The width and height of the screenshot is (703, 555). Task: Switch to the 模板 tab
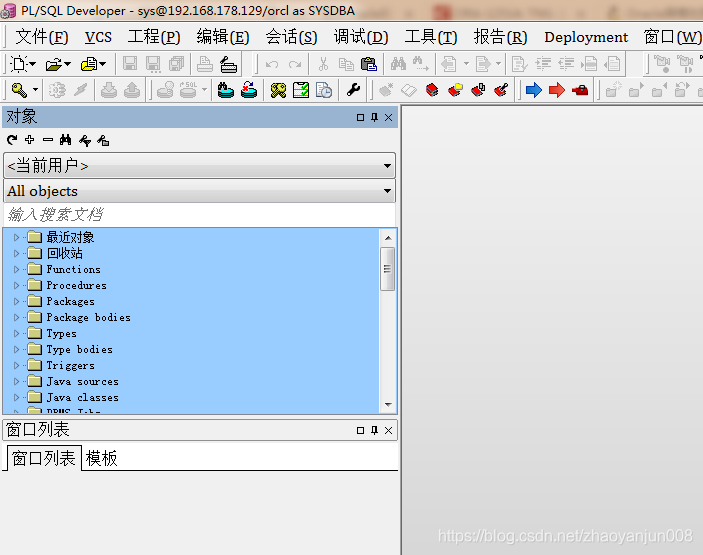(x=101, y=458)
